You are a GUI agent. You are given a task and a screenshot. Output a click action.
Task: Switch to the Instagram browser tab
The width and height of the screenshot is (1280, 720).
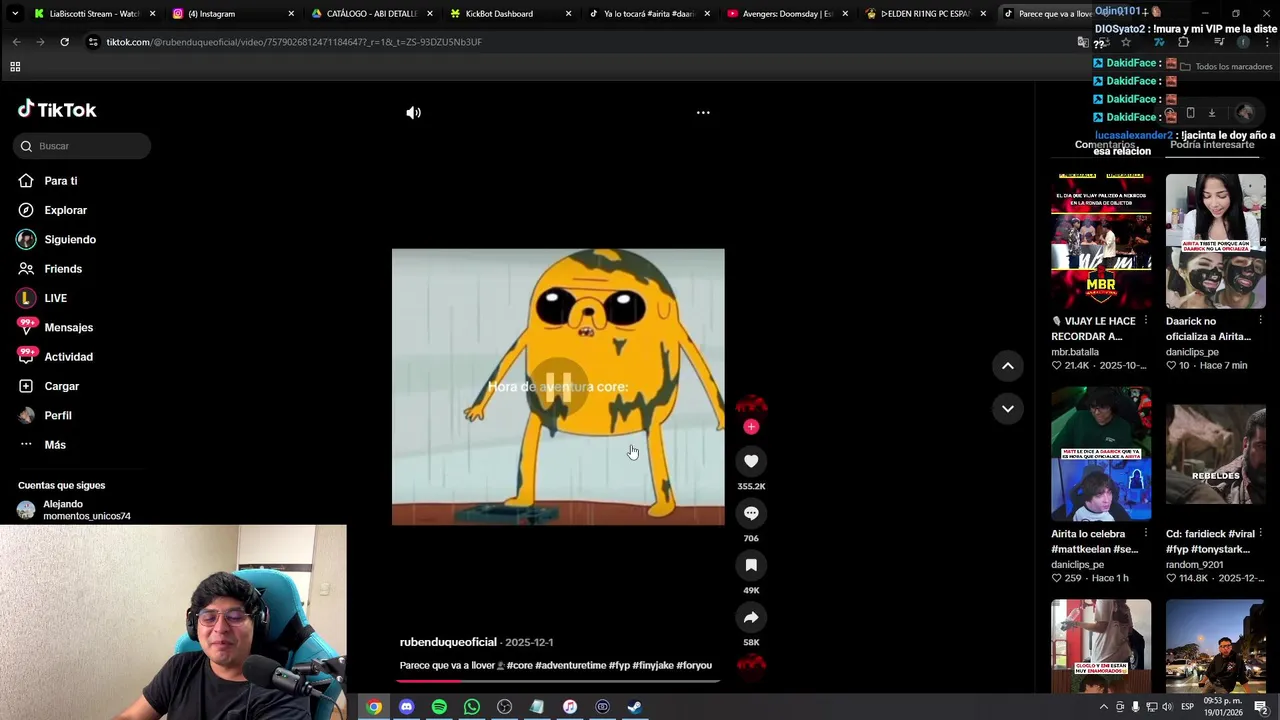(x=233, y=14)
